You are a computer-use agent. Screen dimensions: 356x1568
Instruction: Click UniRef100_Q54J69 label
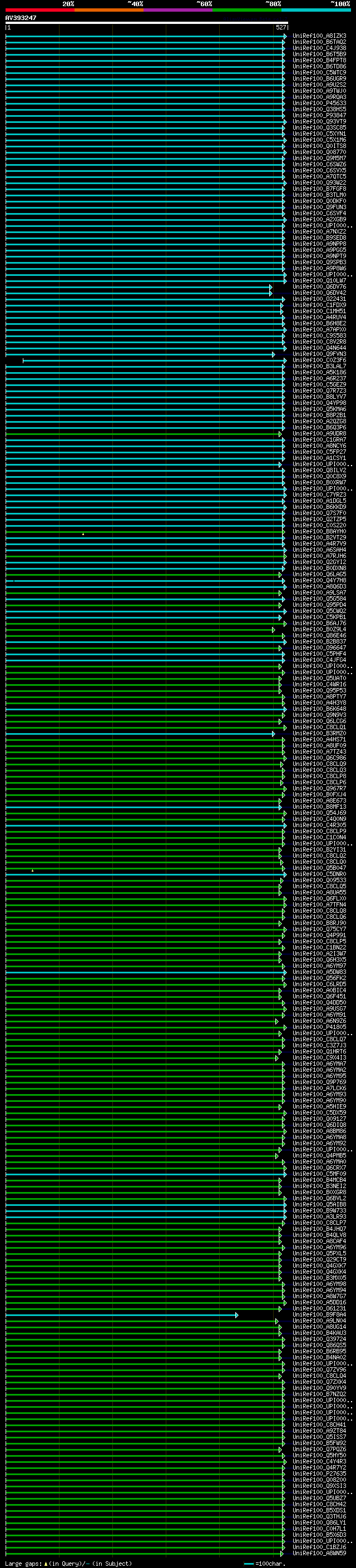(x=319, y=813)
